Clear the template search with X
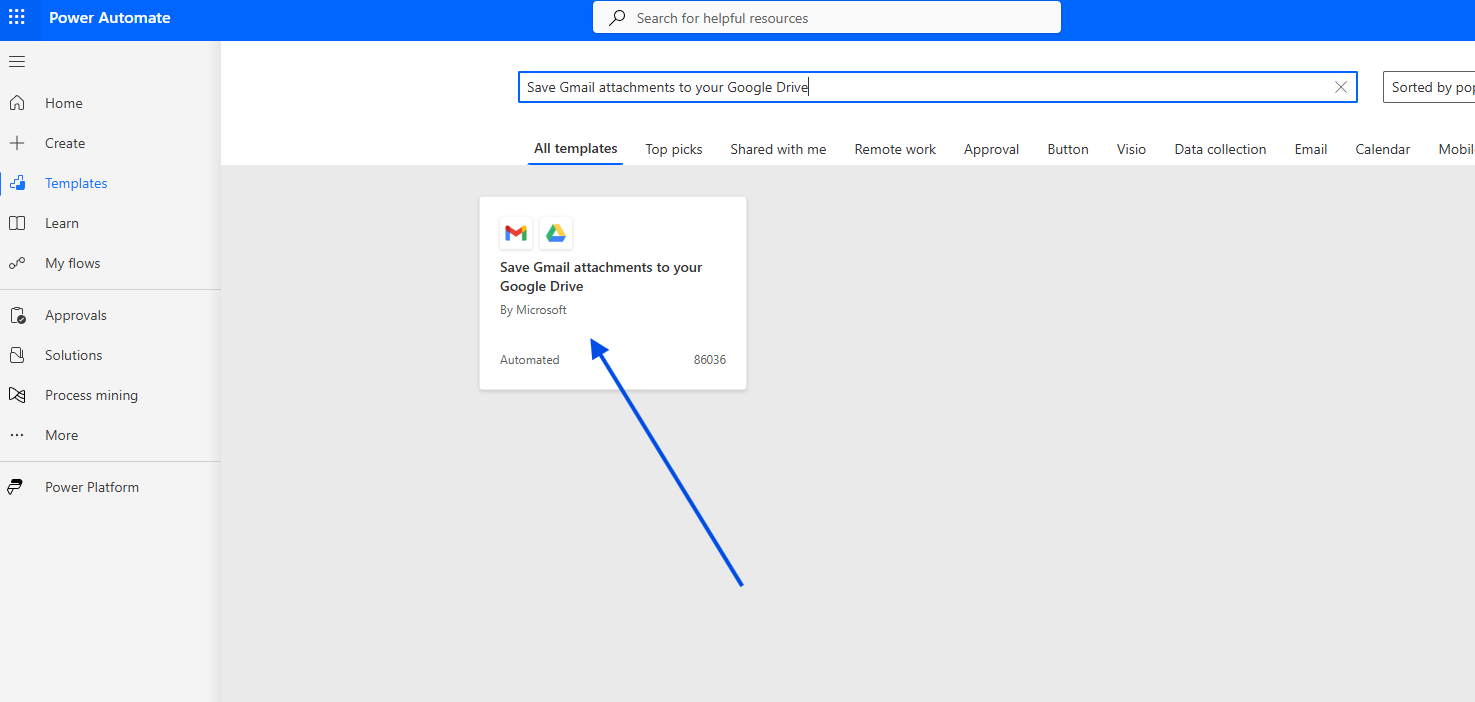Viewport: 1475px width, 702px height. coord(1341,87)
